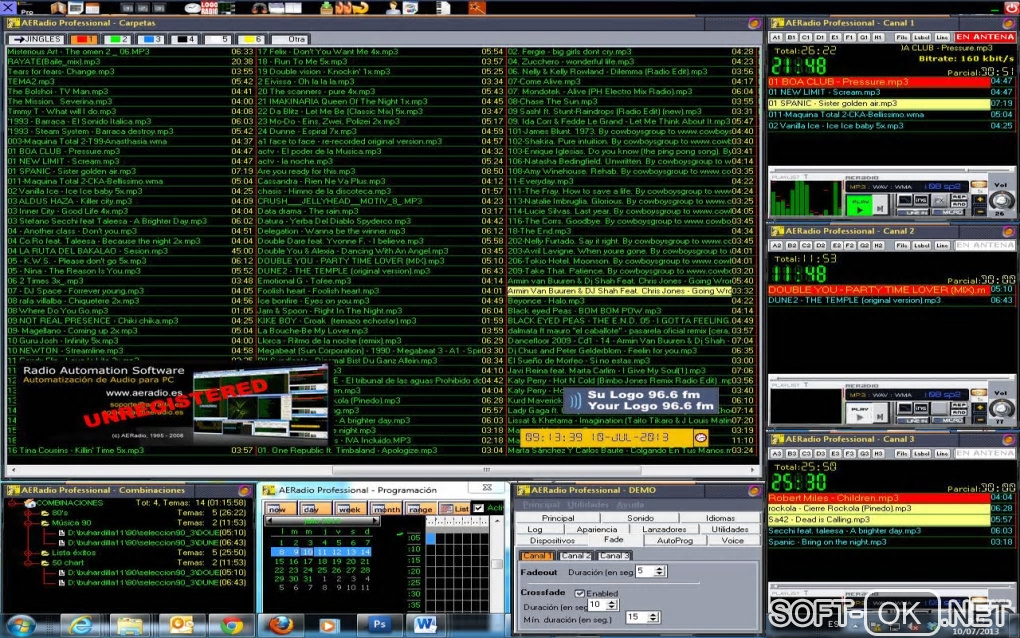Go to next month in calendar
This screenshot has width=1020, height=638.
tap(375, 521)
